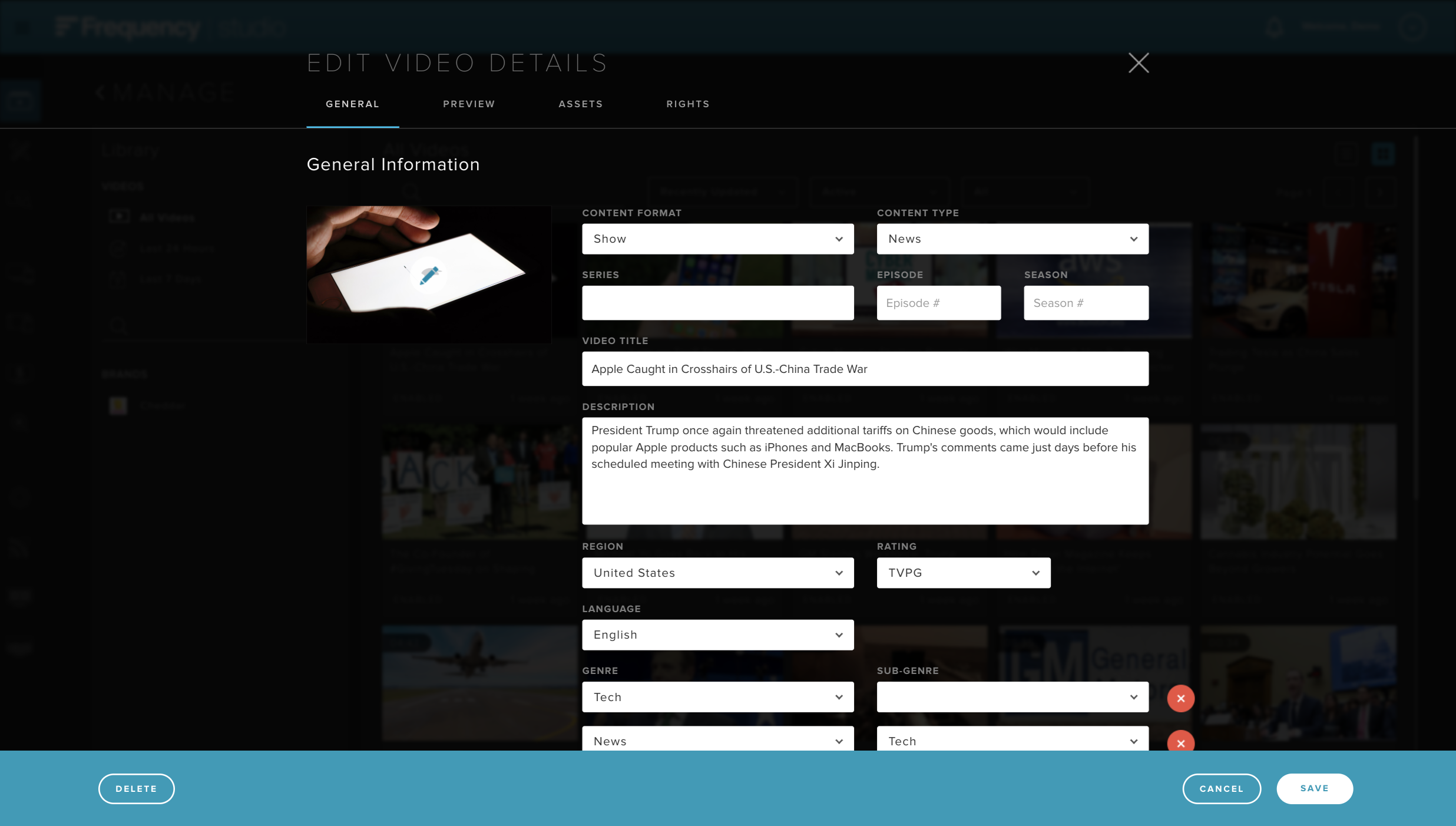Save the video details
The width and height of the screenshot is (1456, 826).
point(1314,788)
